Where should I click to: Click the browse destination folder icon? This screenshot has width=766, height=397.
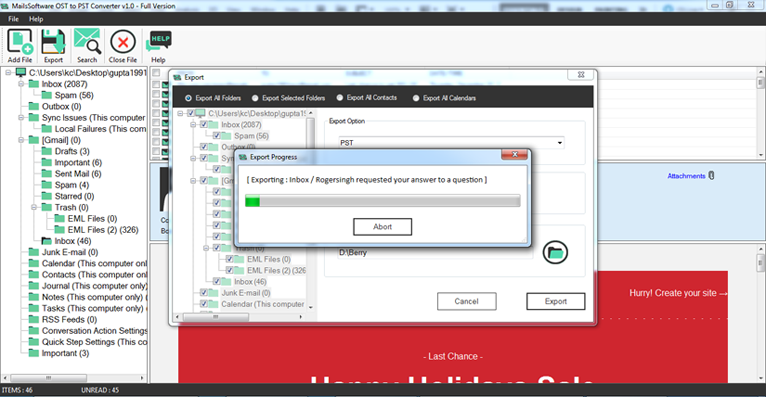555,252
